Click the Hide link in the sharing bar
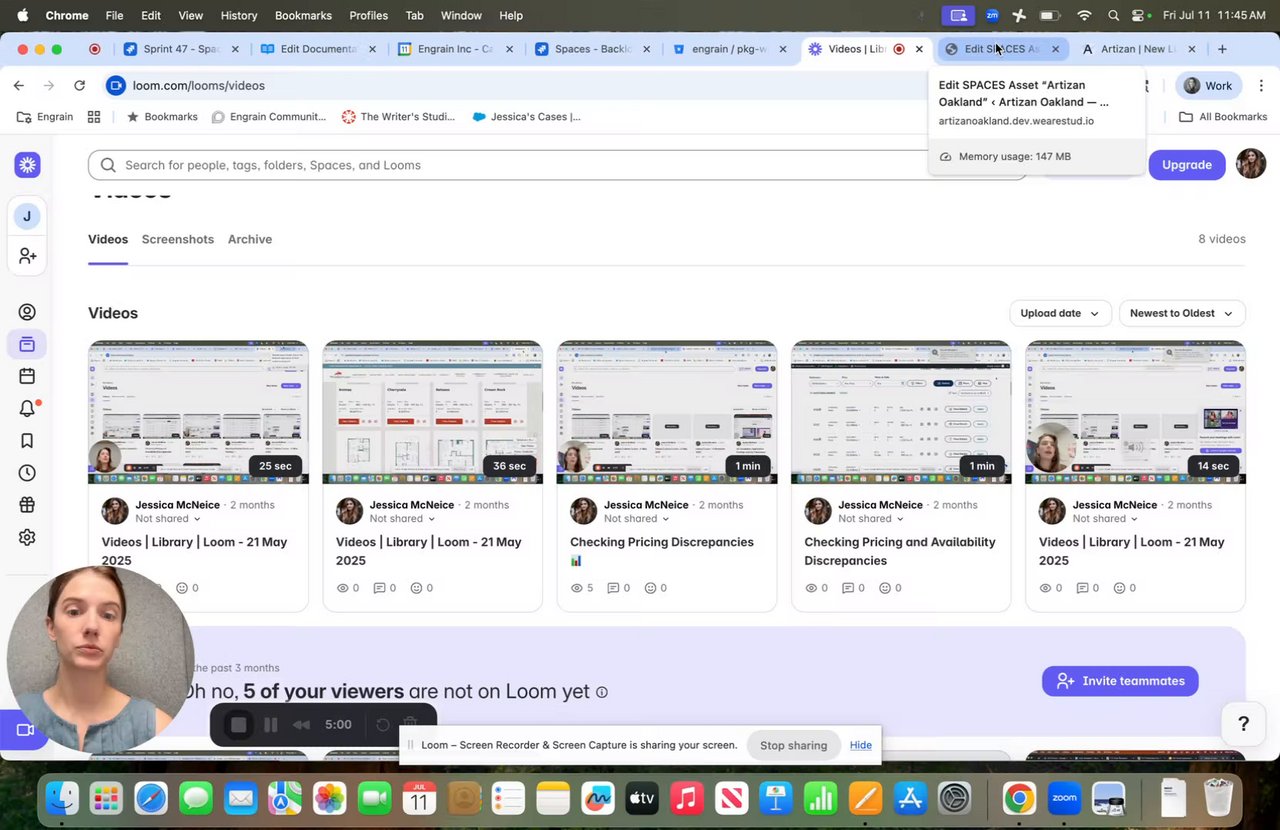The height and width of the screenshot is (830, 1280). 861,745
